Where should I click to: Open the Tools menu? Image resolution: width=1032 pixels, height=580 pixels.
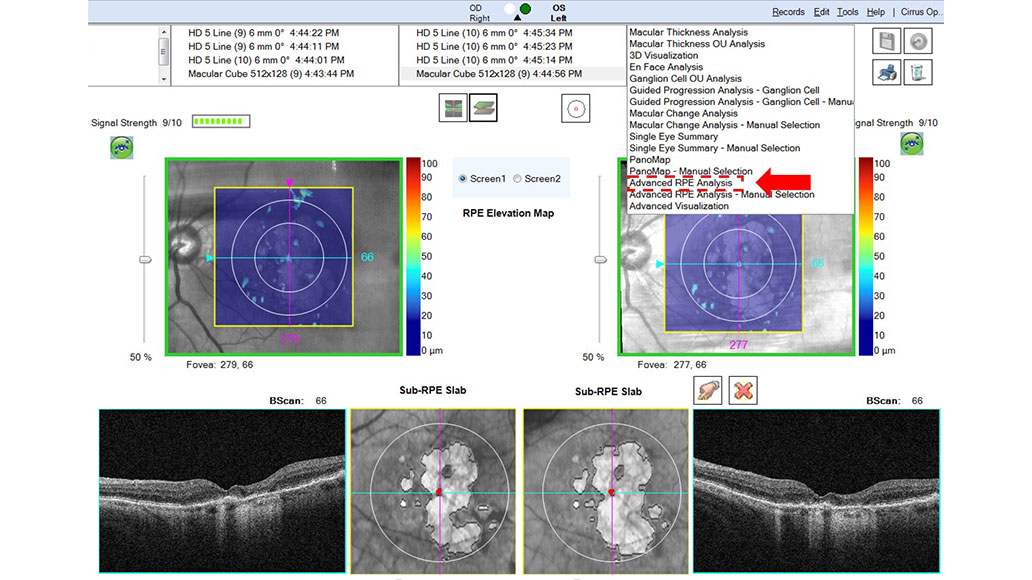[847, 11]
